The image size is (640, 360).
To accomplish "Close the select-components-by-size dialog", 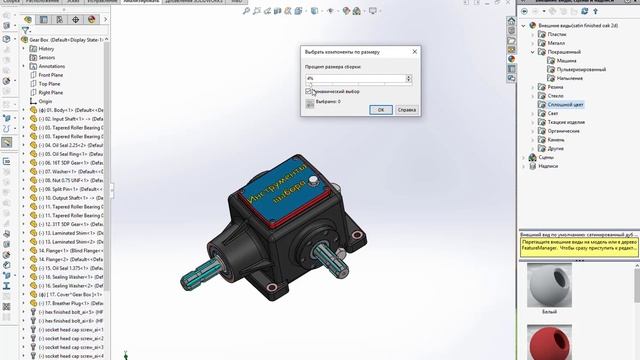I will pos(415,51).
